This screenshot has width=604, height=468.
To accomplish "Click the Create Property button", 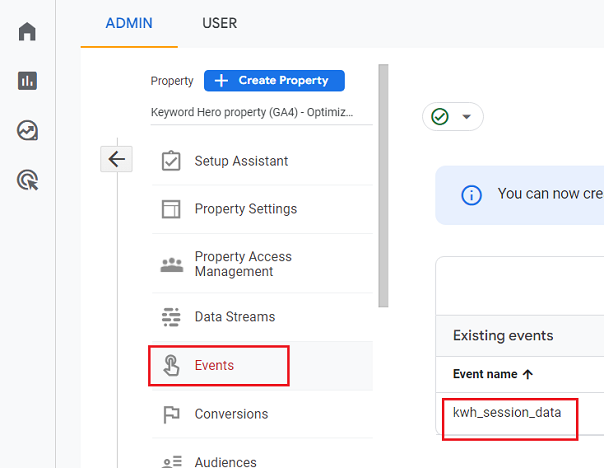I will [x=274, y=81].
